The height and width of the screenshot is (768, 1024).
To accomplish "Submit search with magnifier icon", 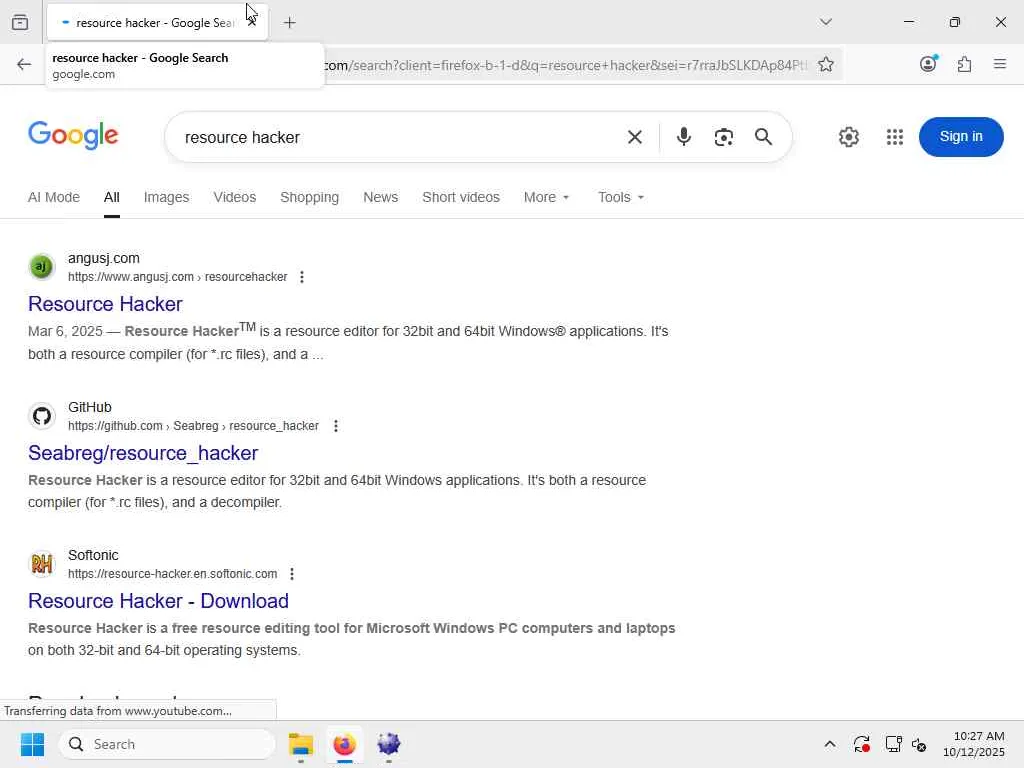I will click(x=763, y=136).
